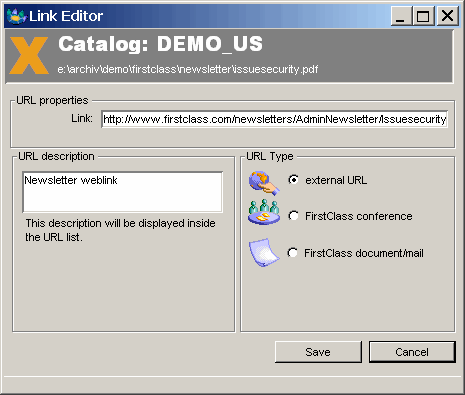Save the link settings
This screenshot has height=395, width=465.
(318, 352)
